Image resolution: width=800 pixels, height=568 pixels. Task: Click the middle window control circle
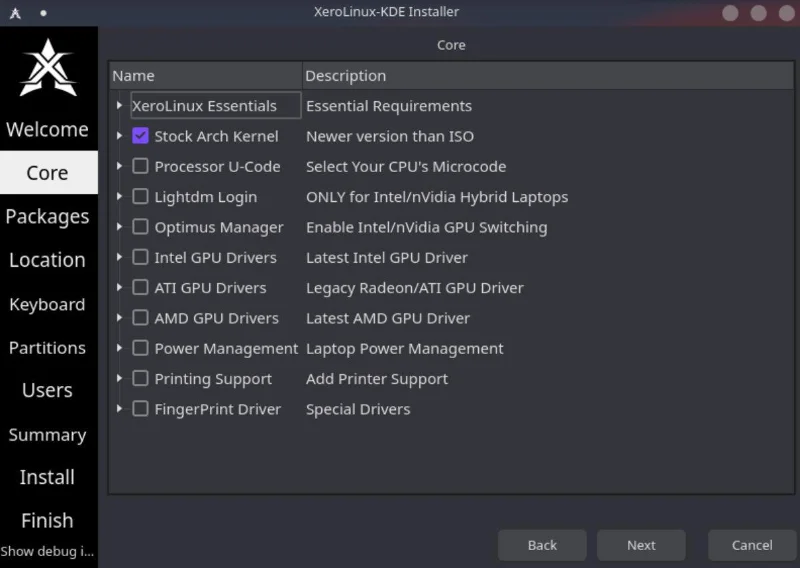(758, 13)
